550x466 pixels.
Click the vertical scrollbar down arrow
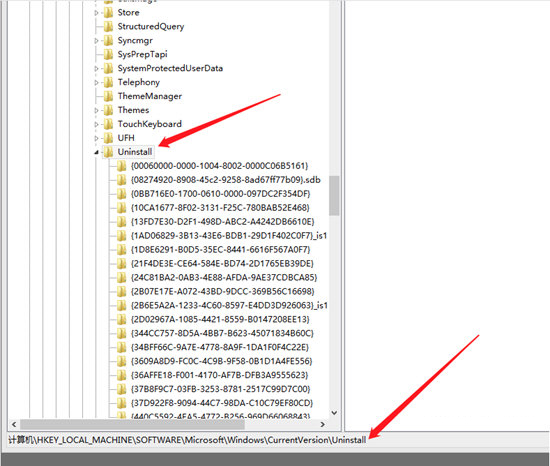tap(334, 413)
